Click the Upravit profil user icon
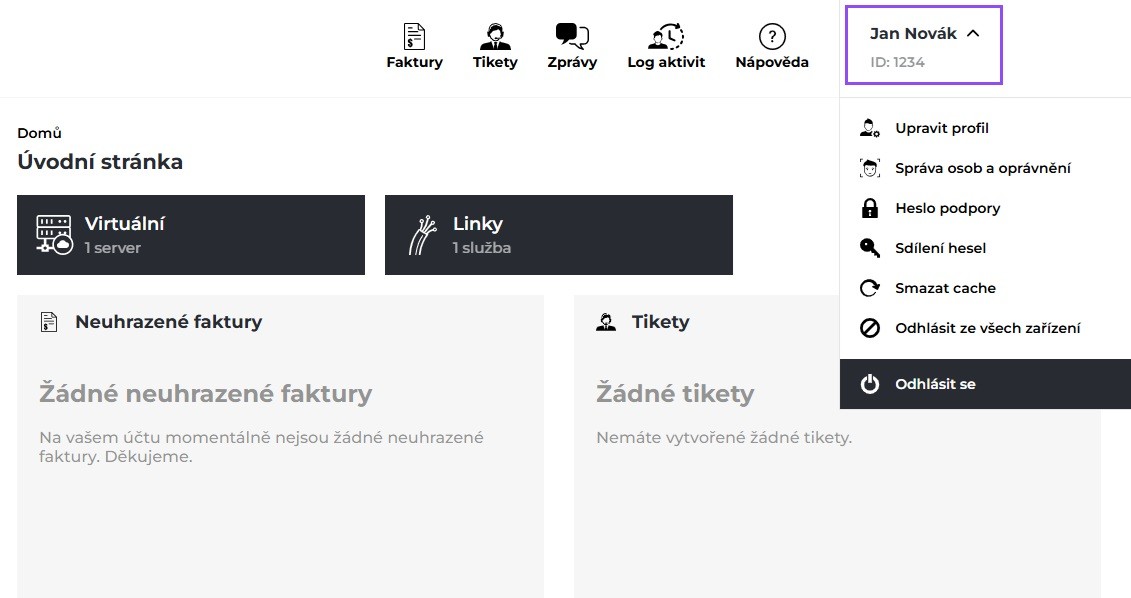The image size is (1131, 598). pyautogui.click(x=870, y=128)
